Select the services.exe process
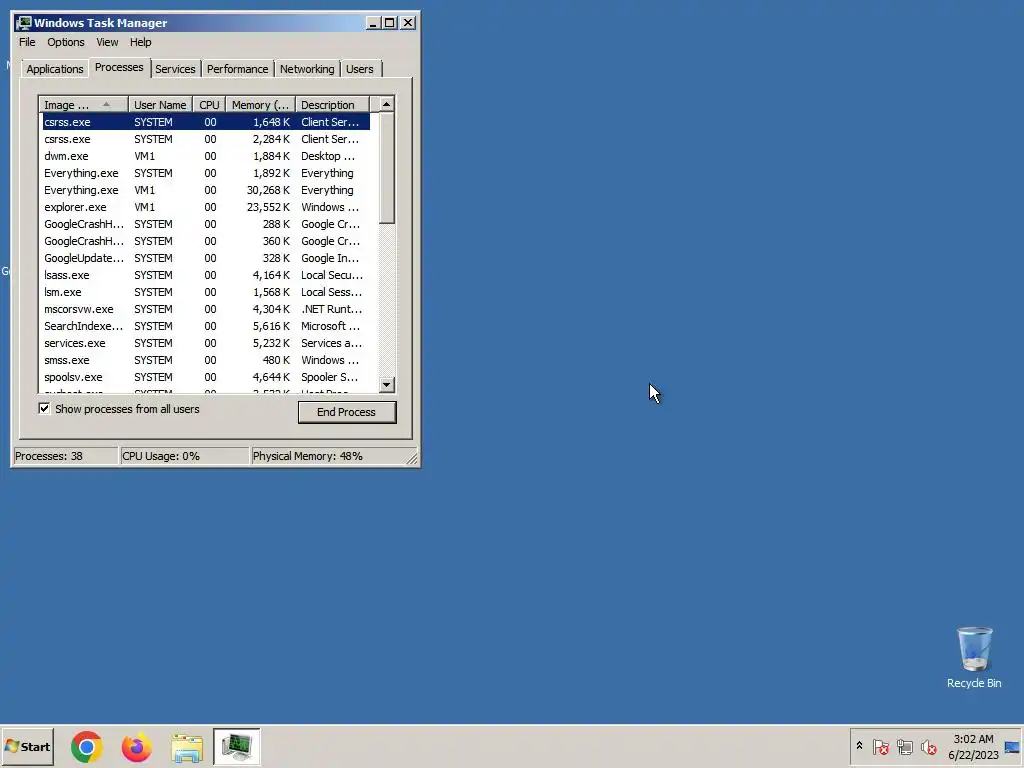Viewport: 1024px width, 768px height. (206, 343)
